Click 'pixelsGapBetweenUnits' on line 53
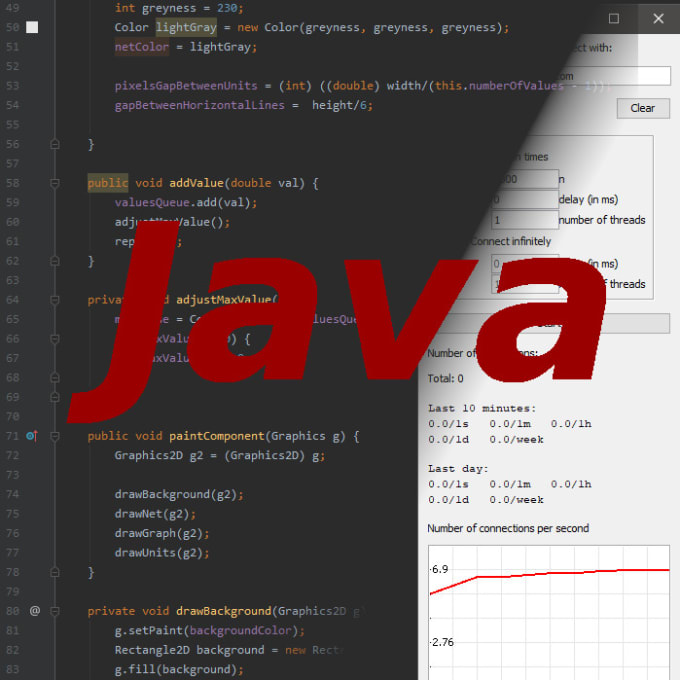This screenshot has width=680, height=680. [x=186, y=85]
